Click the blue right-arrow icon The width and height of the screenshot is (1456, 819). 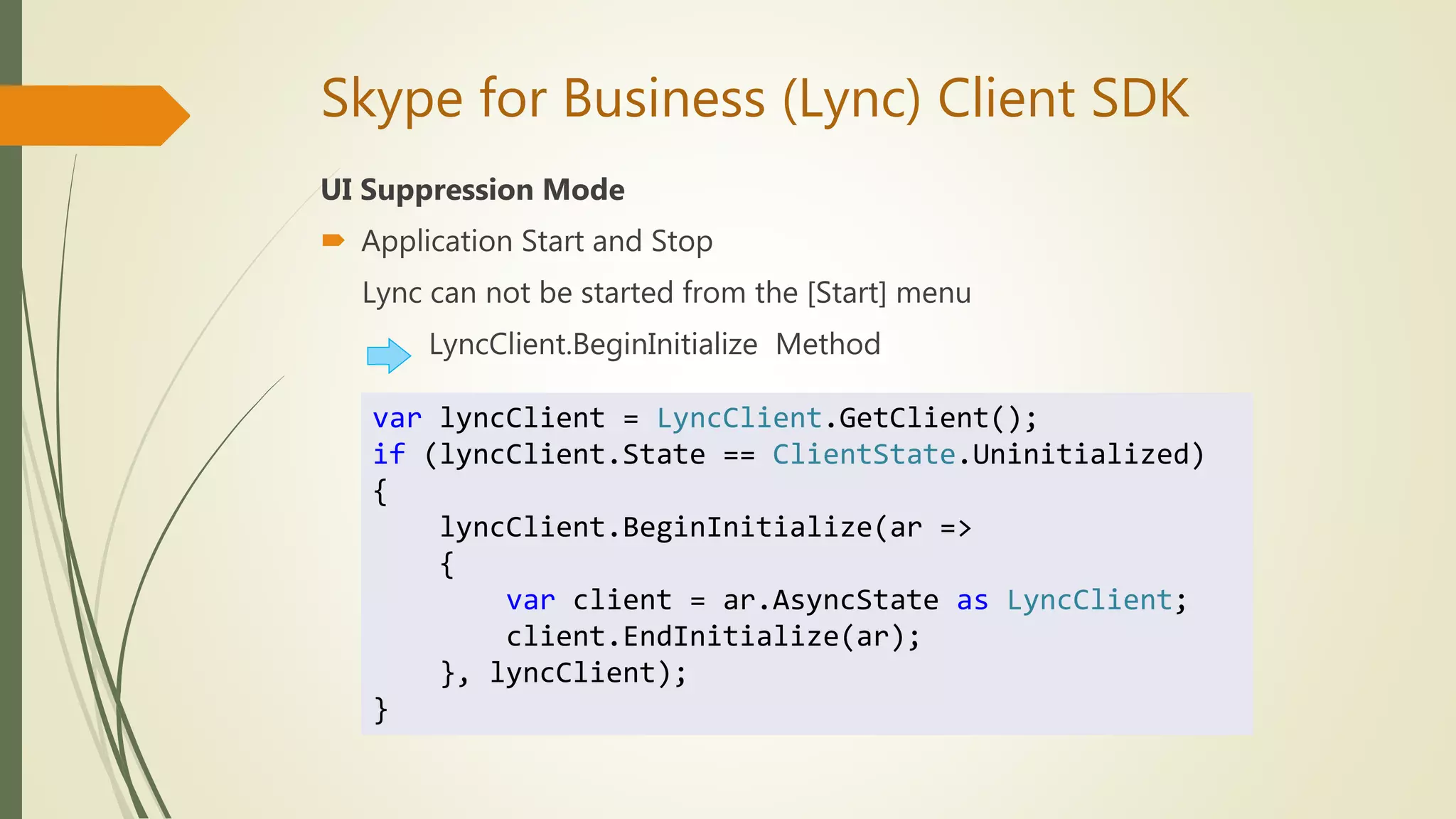coord(389,355)
